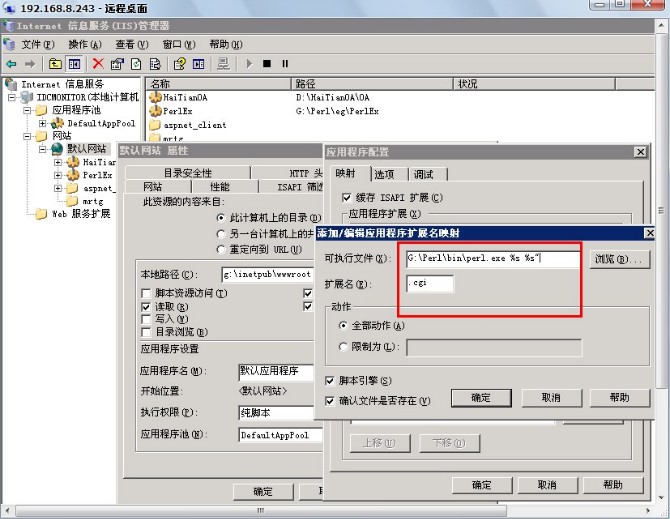Click the red Delete X toolbar icon
The image size is (670, 519).
[98, 63]
